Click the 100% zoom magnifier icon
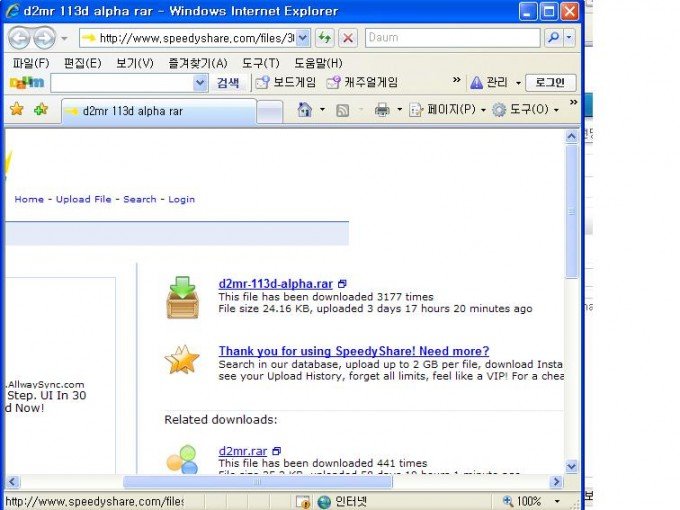This screenshot has height=510, width=680. click(508, 501)
